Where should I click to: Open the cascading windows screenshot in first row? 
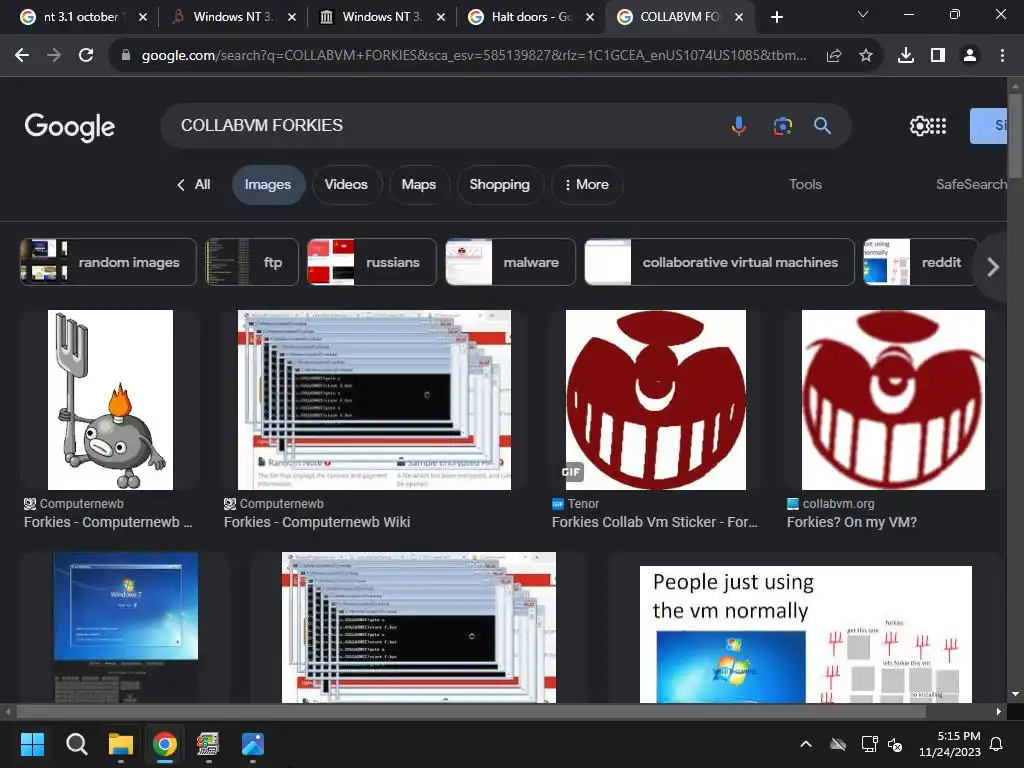pyautogui.click(x=374, y=400)
